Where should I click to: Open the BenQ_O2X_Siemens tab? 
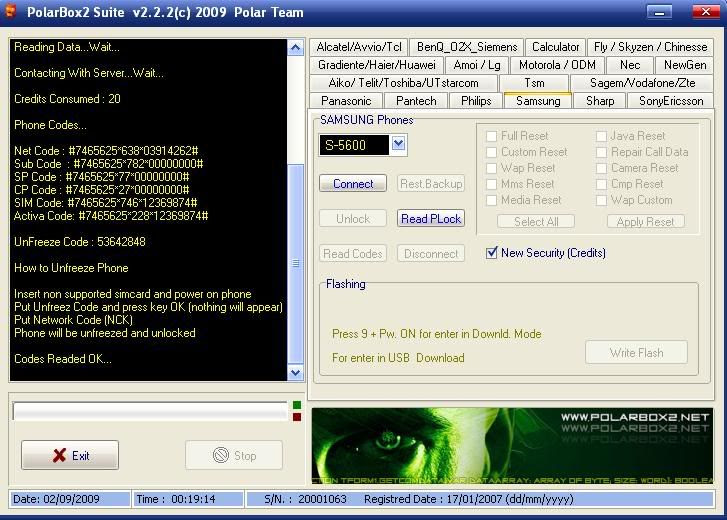(x=467, y=47)
